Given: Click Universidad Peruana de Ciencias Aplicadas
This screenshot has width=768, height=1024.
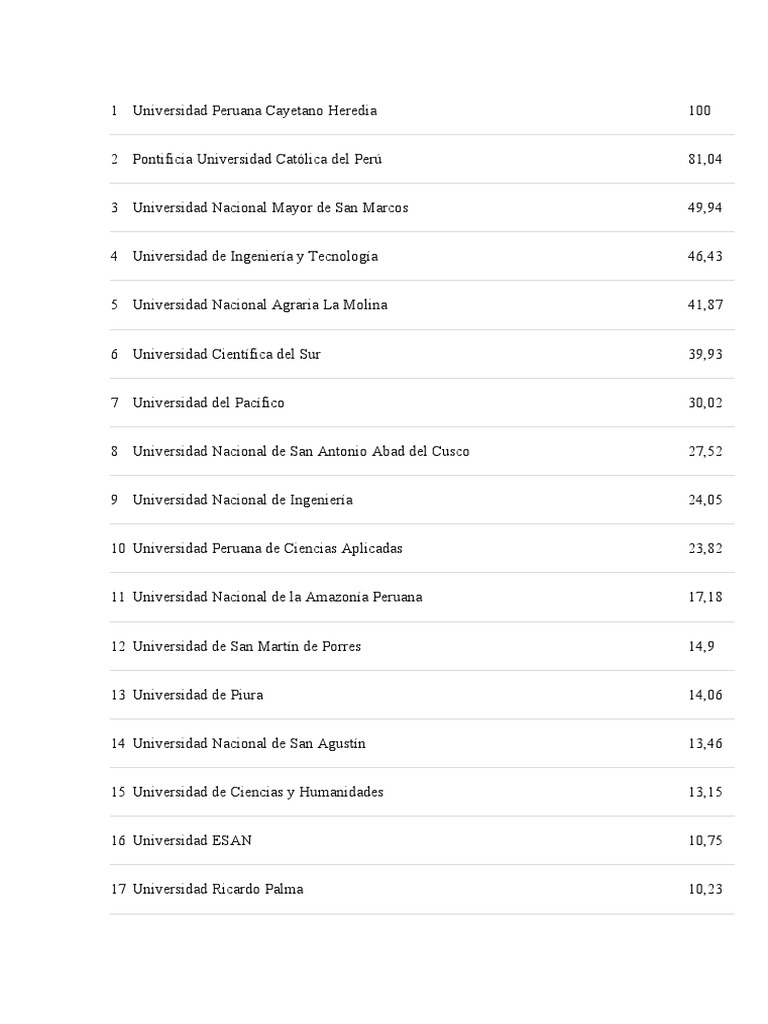Looking at the screenshot, I should (x=267, y=548).
